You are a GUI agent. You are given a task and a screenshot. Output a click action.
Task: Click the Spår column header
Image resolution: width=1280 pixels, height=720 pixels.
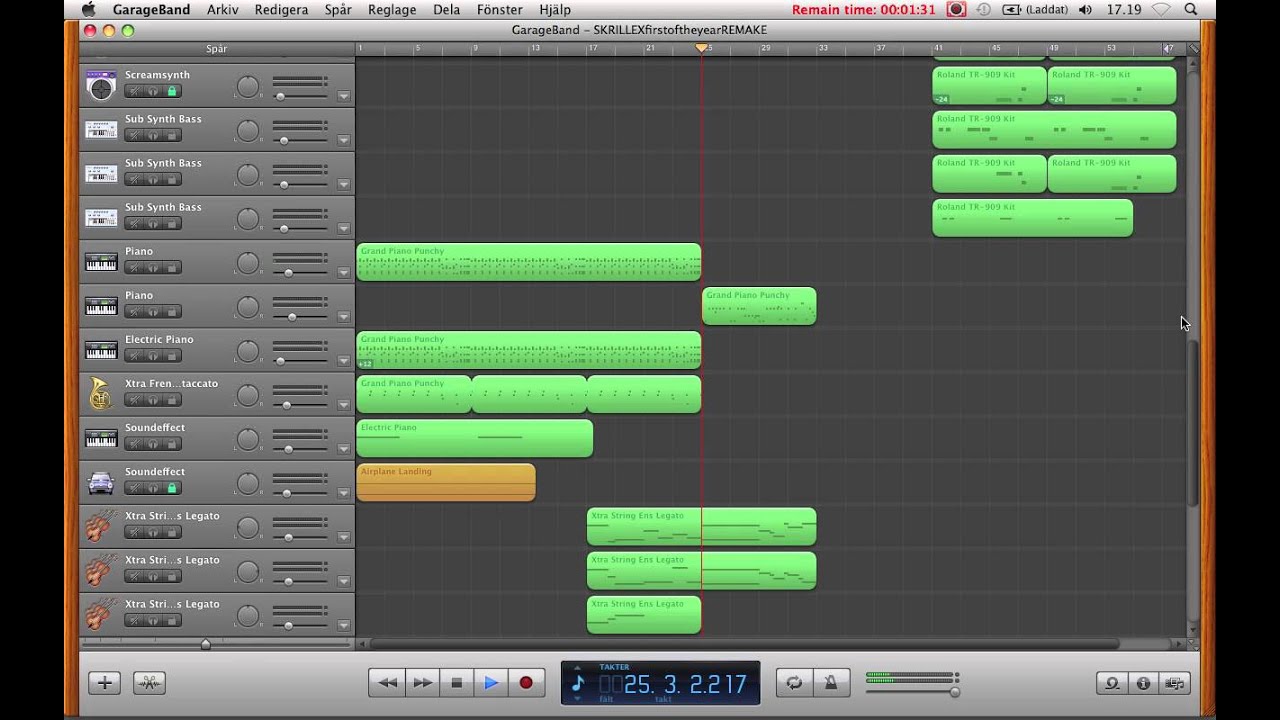pos(217,49)
